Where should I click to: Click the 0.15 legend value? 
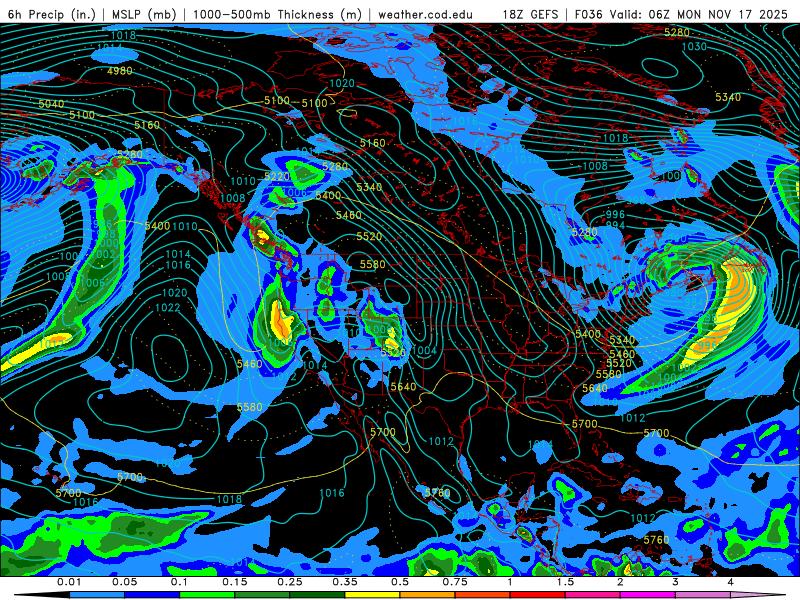pyautogui.click(x=235, y=582)
